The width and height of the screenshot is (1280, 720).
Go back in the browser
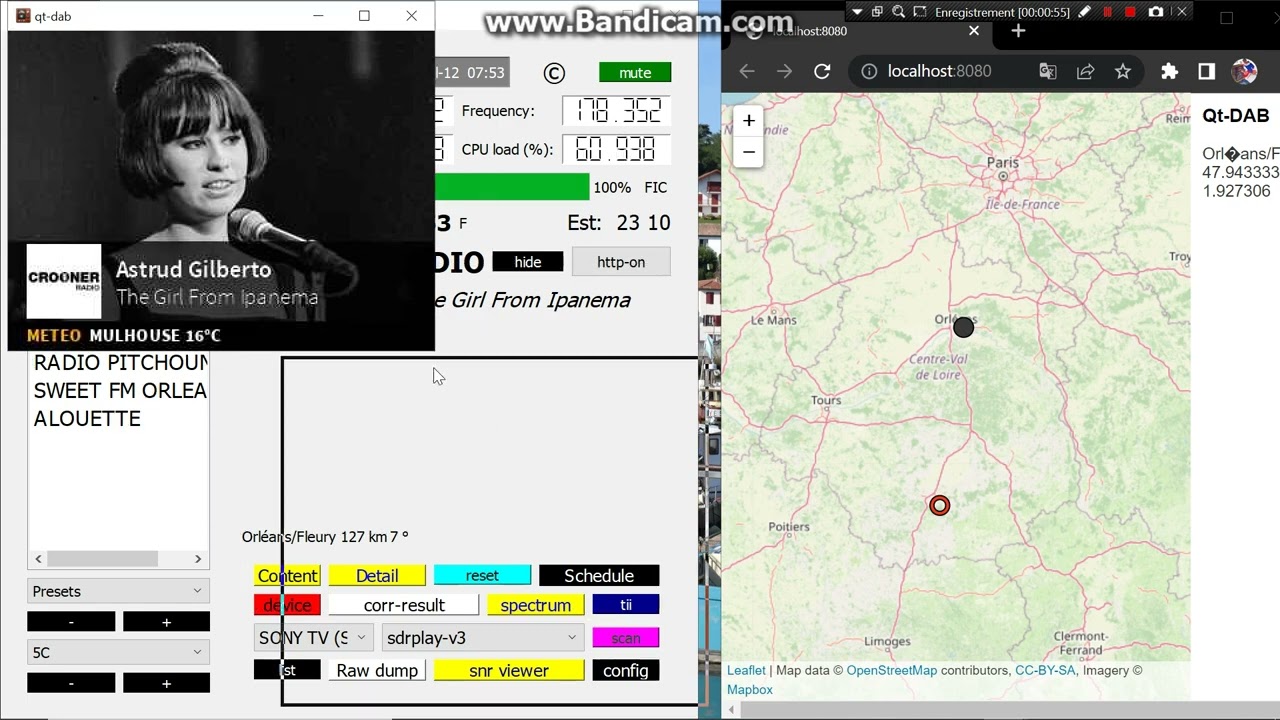pyautogui.click(x=747, y=71)
